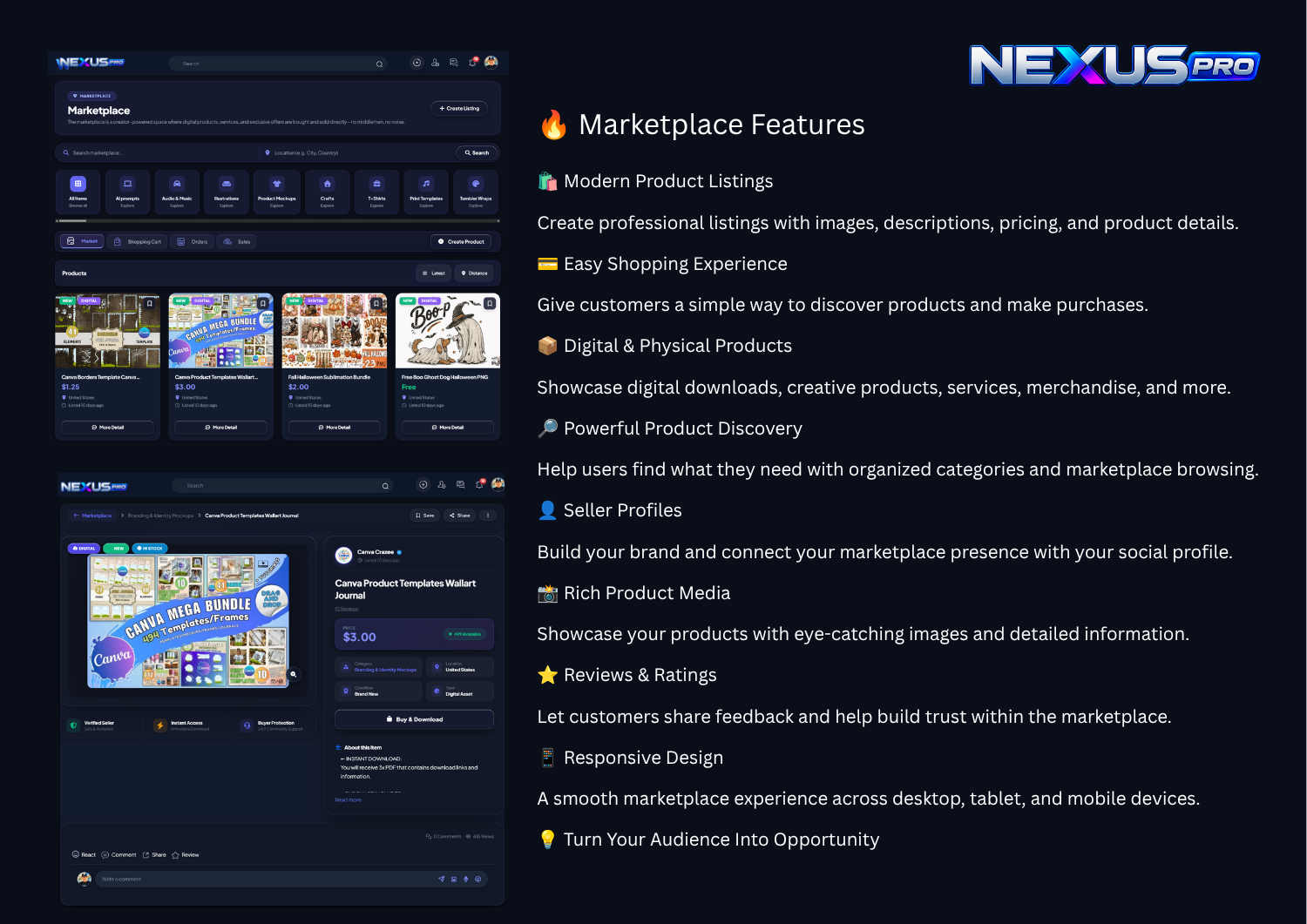Switch to the Market tab
1307x924 pixels.
83,241
